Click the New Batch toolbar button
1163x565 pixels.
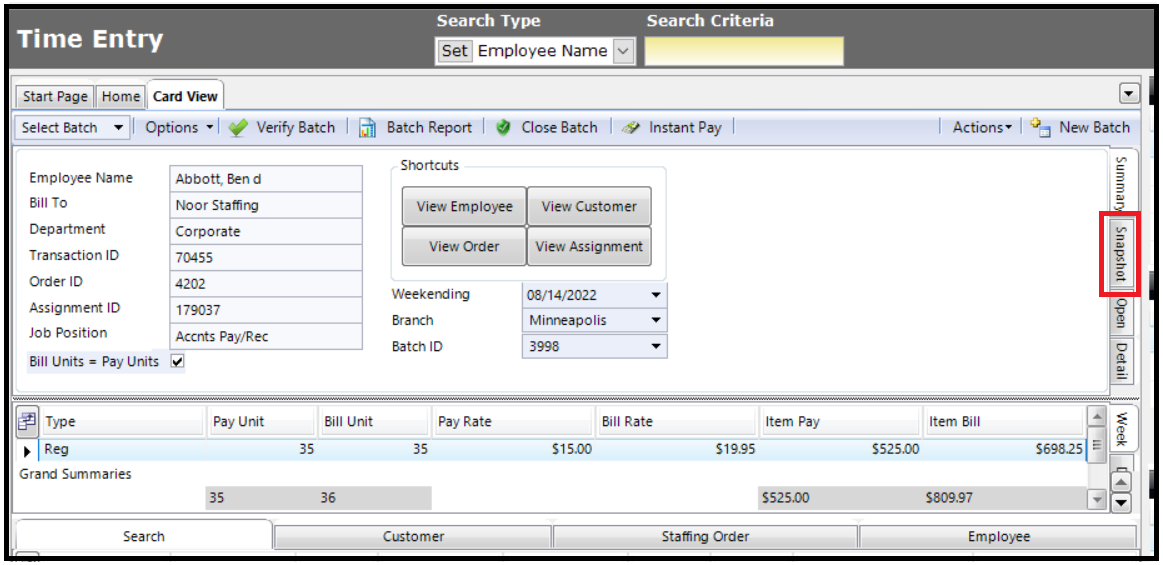(1080, 128)
